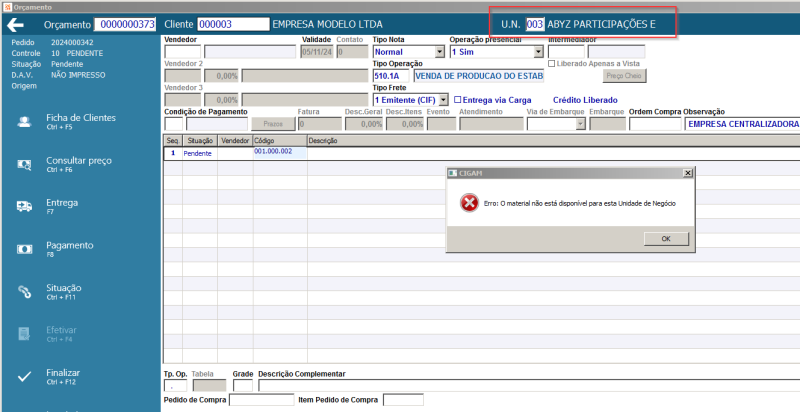Click the Entrega truck icon

coord(24,207)
